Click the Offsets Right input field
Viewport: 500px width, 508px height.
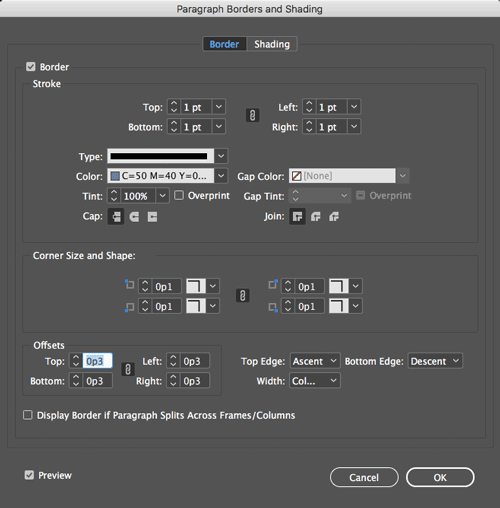195,381
